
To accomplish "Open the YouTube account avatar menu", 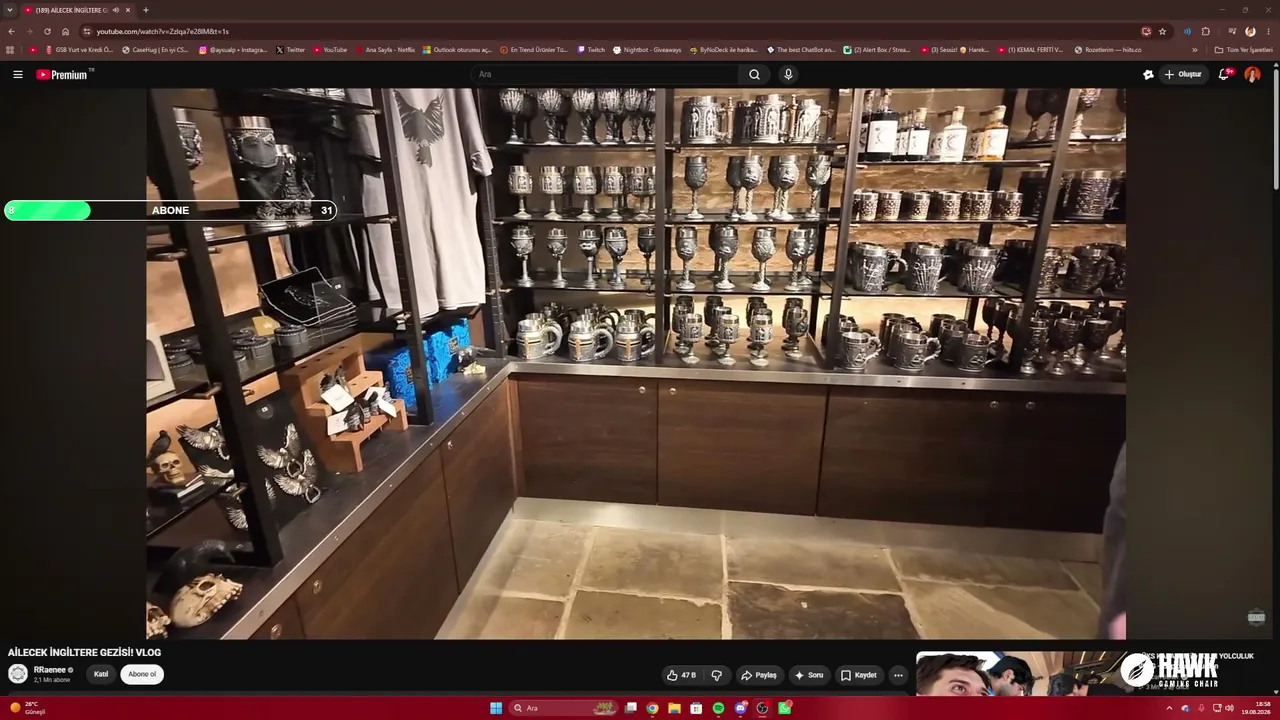I will click(1252, 74).
